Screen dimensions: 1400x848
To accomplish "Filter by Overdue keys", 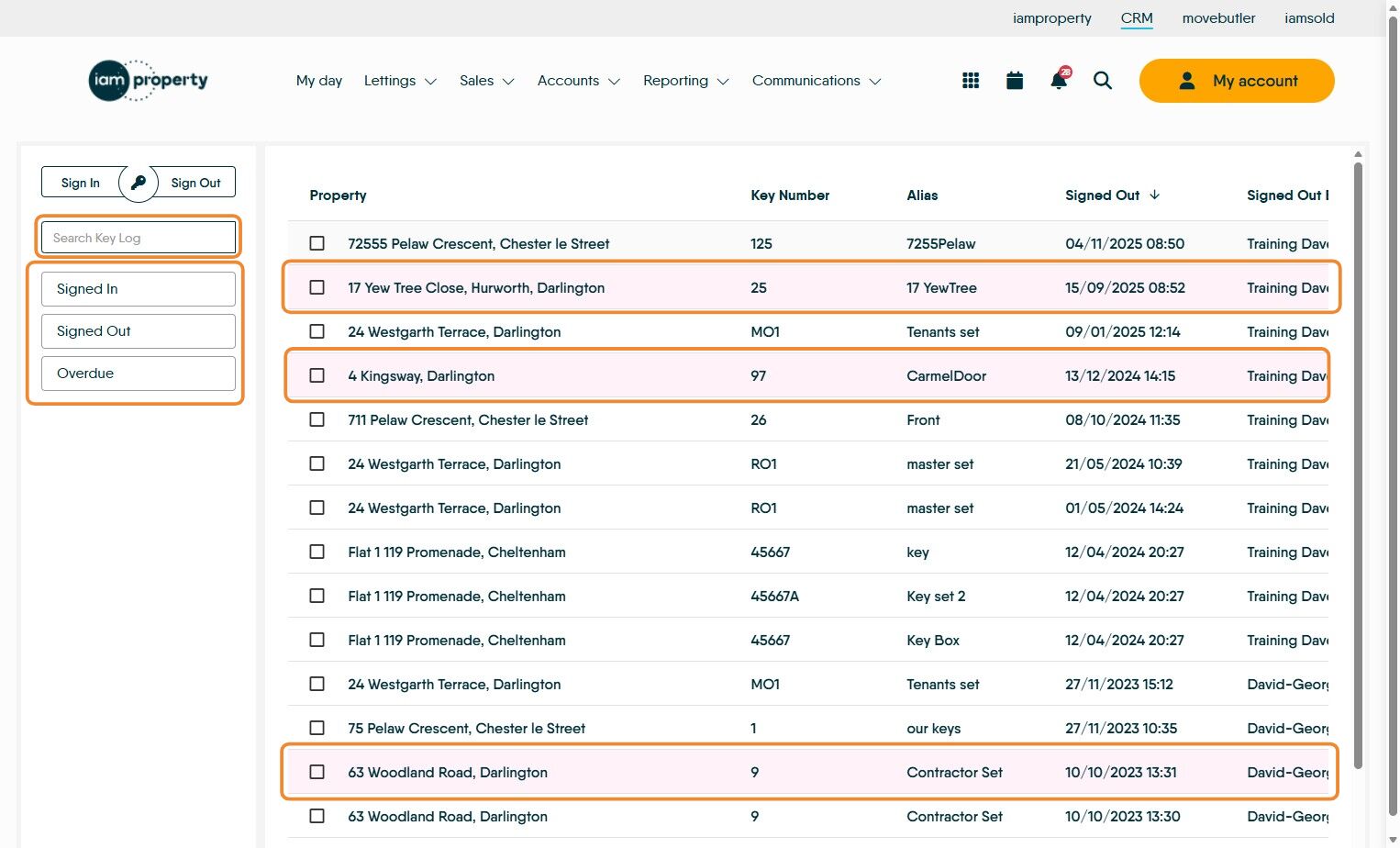I will coord(139,374).
